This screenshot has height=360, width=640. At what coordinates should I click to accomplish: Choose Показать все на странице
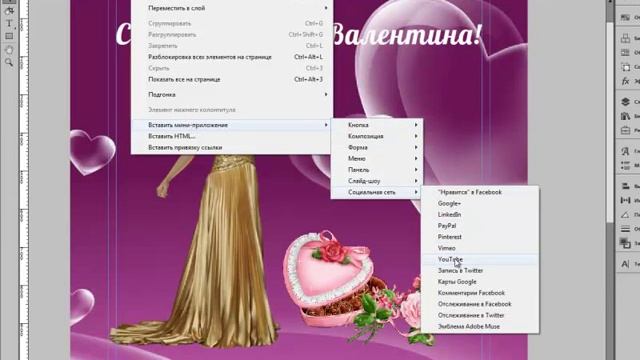(x=232, y=79)
